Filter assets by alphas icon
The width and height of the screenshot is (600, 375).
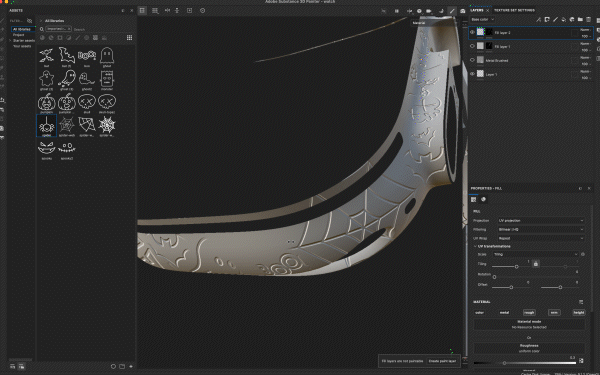pyautogui.click(x=86, y=38)
